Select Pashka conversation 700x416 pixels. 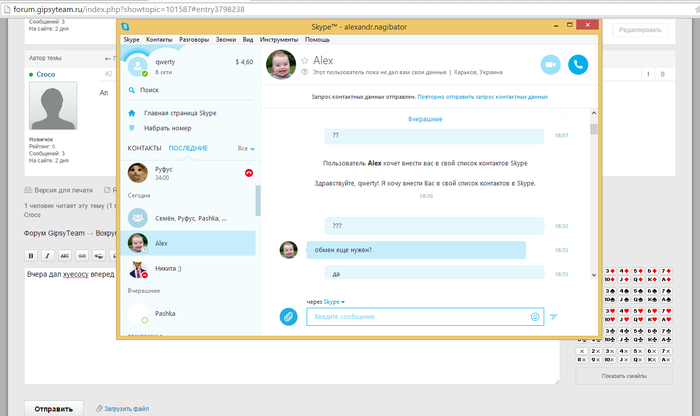pyautogui.click(x=188, y=313)
